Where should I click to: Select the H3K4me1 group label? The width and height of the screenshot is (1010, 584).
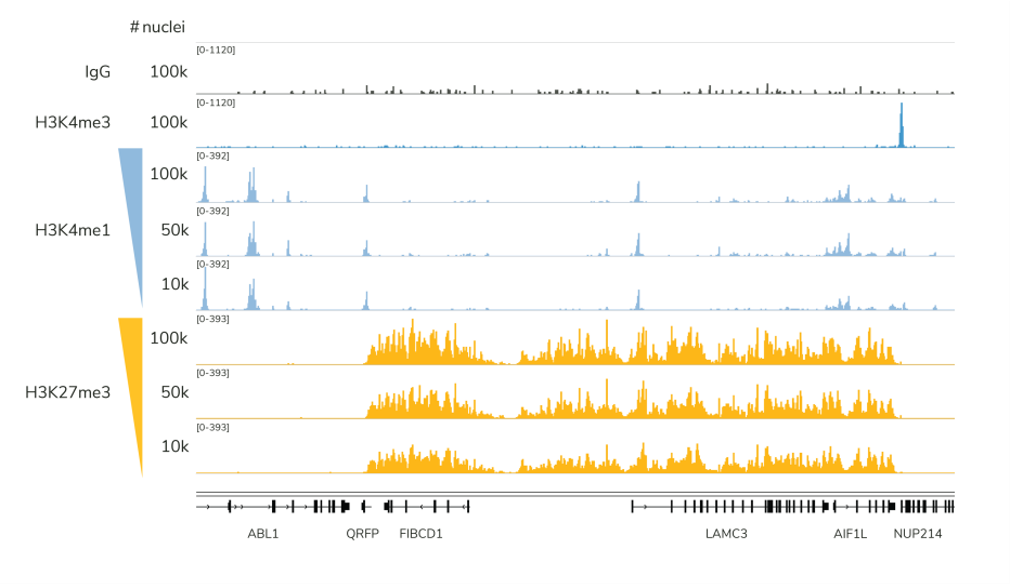(x=73, y=230)
